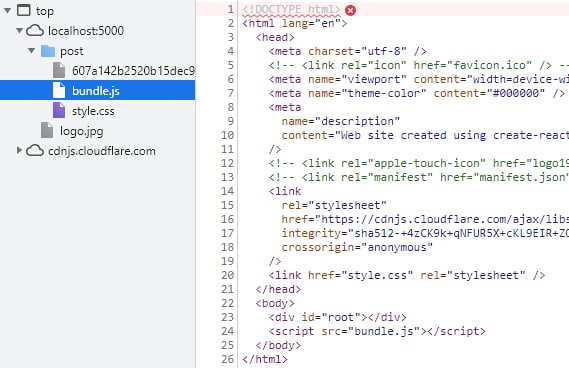
Task: Click the post folder icon
Action: coord(48,51)
